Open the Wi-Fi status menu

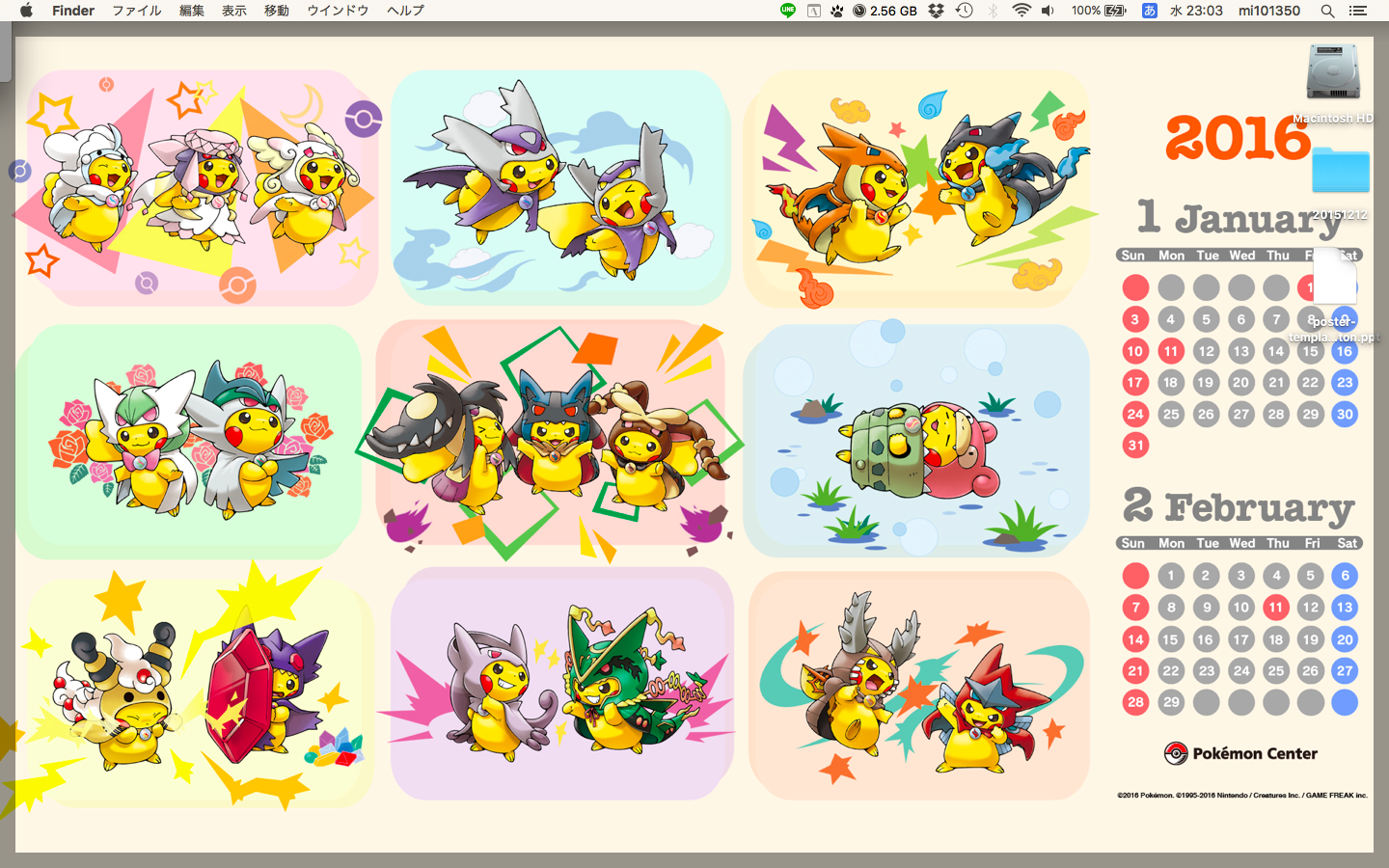[1021, 11]
